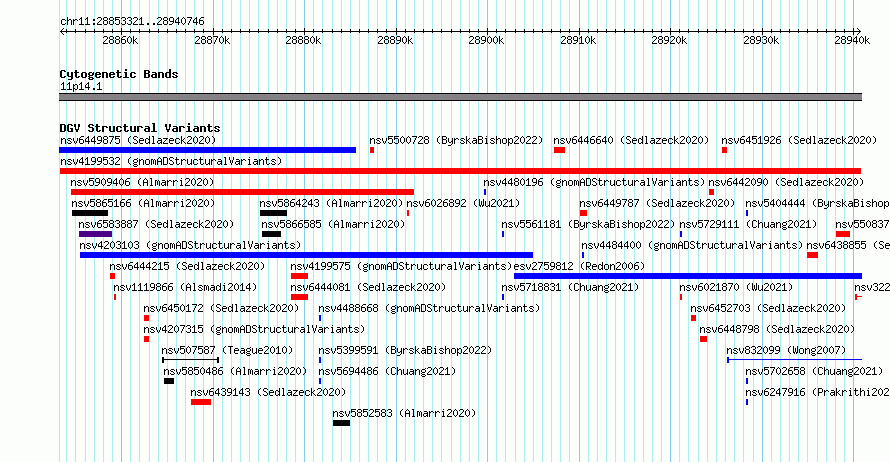
Task: Open nsv4480196 (gnomADStructuralVariants) variant
Action: [x=594, y=182]
